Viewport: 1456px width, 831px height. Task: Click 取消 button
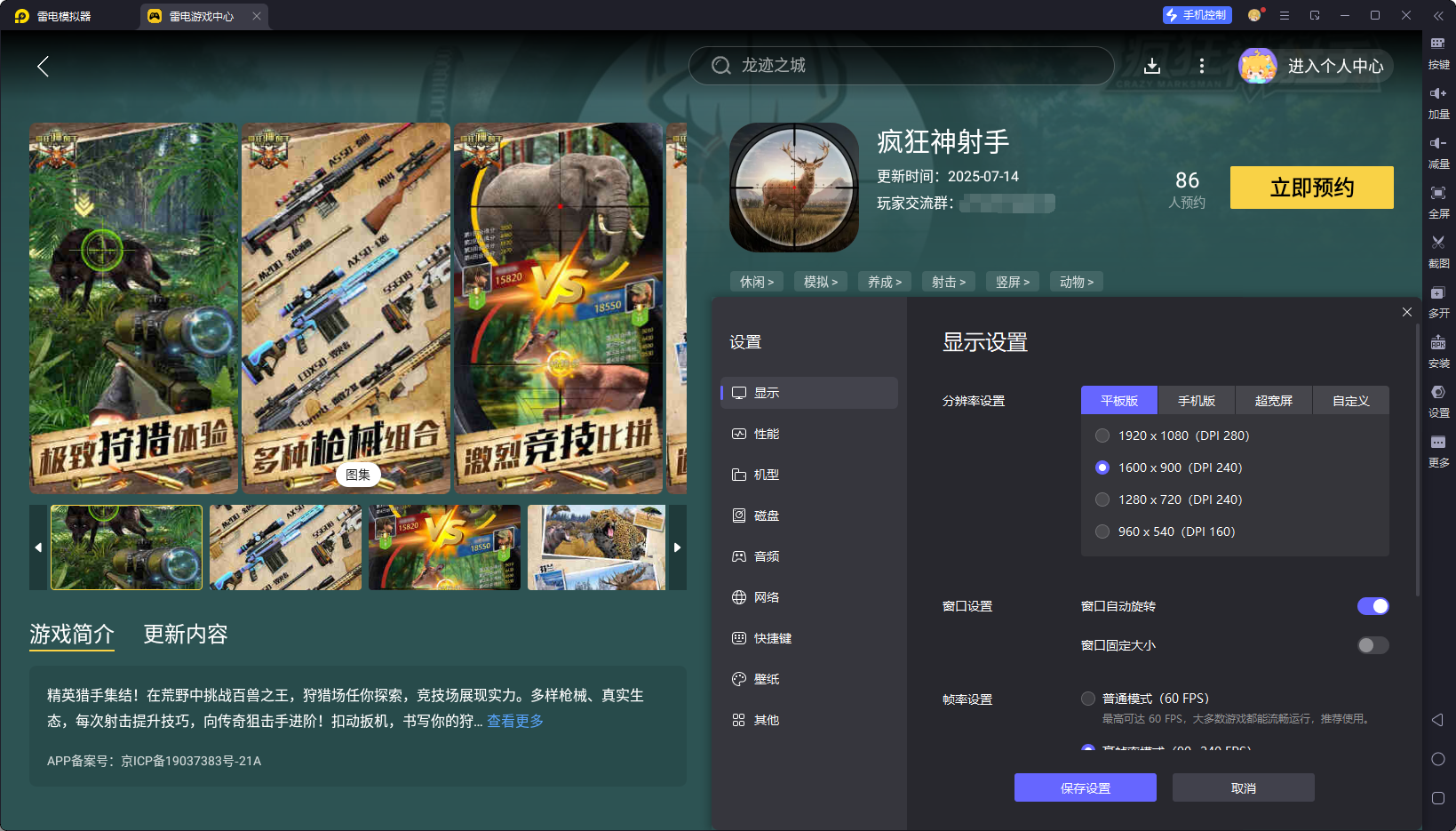(1244, 788)
